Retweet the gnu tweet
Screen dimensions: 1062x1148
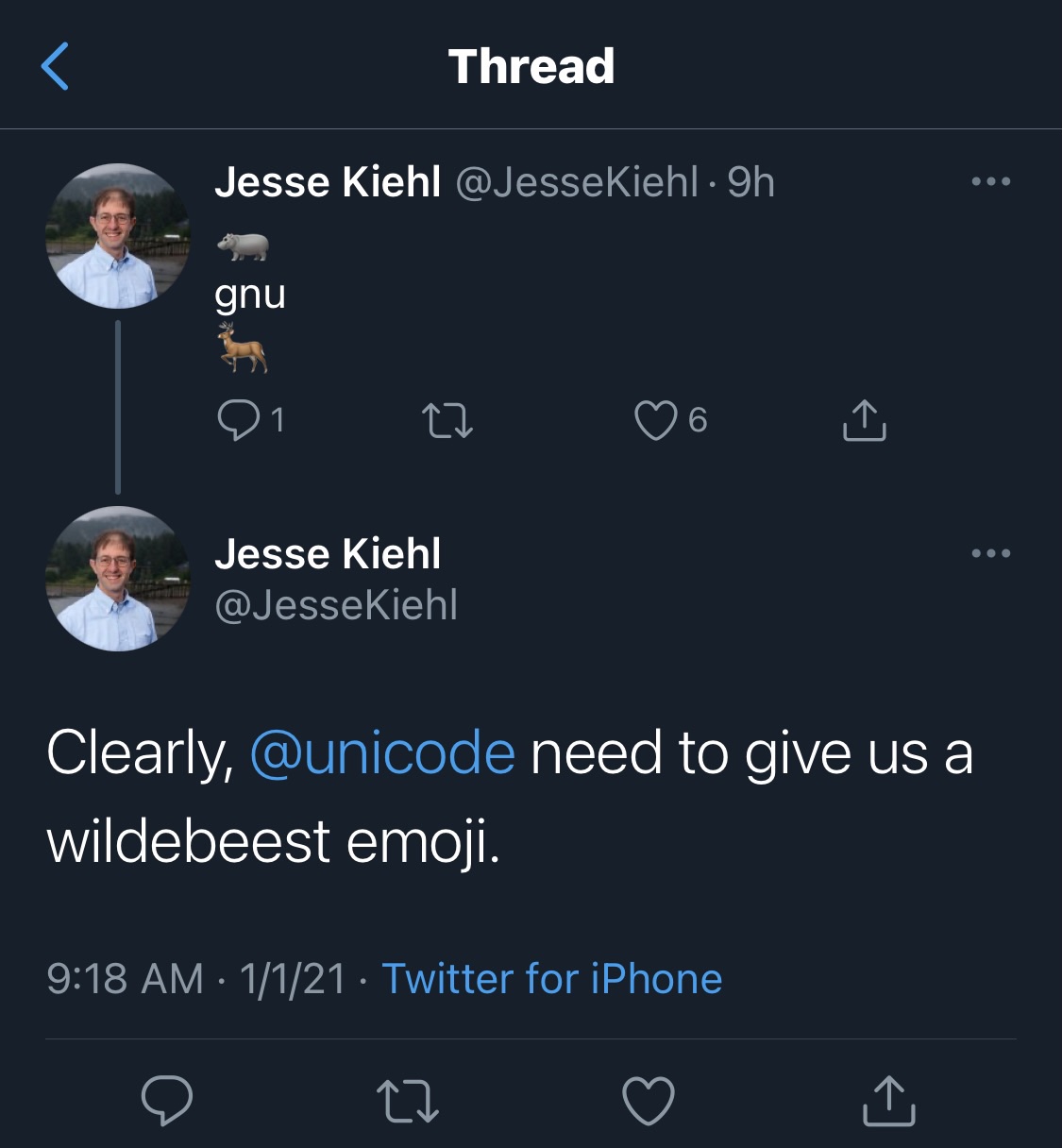(447, 420)
